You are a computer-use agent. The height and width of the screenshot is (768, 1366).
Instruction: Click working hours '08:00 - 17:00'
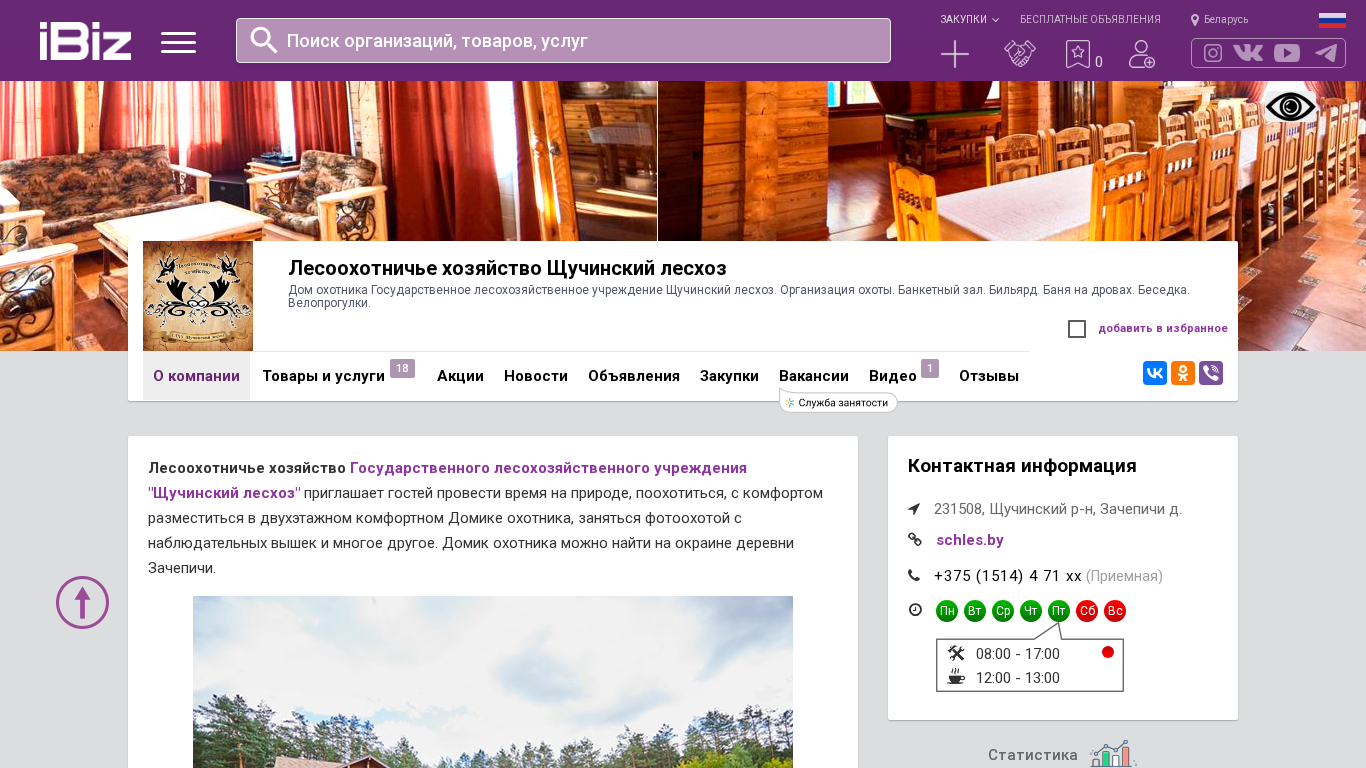[1018, 654]
